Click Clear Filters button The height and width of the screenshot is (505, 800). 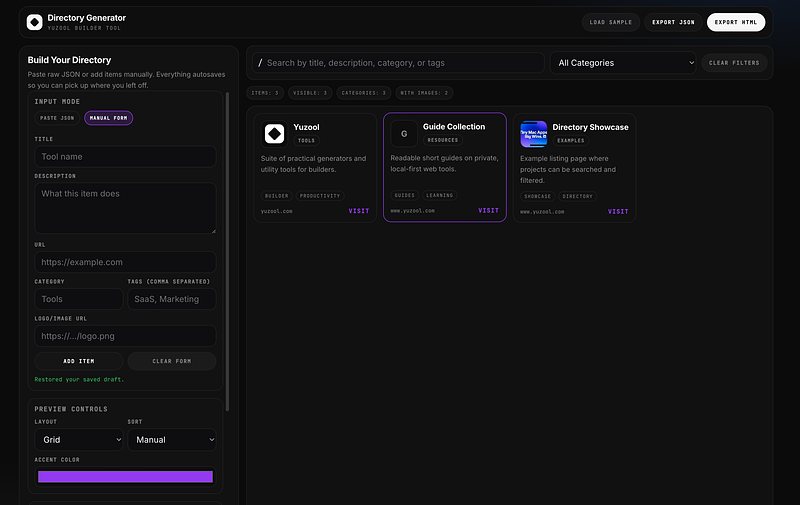pyautogui.click(x=734, y=63)
